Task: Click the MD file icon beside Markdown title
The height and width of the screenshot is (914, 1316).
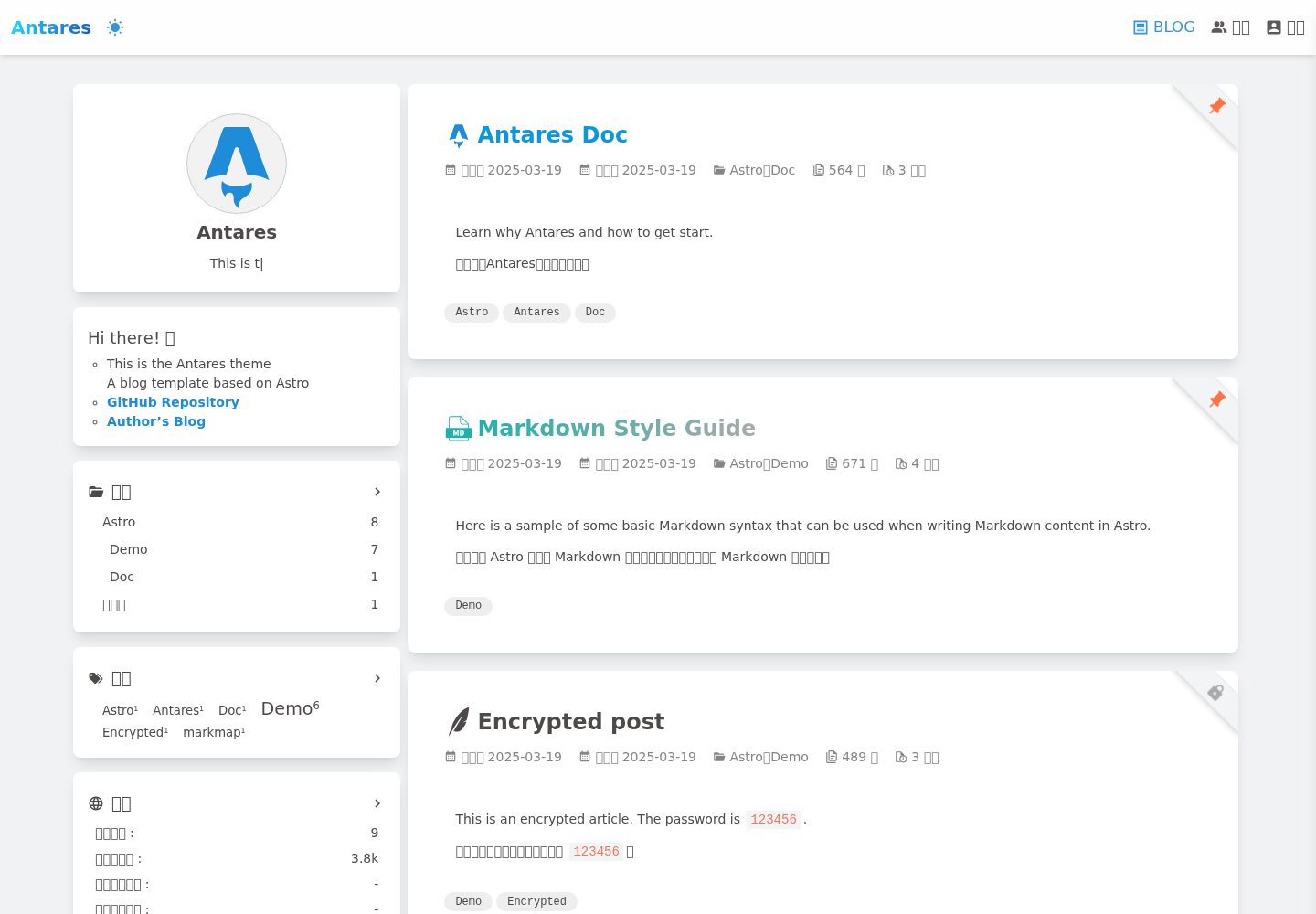Action: (x=459, y=429)
